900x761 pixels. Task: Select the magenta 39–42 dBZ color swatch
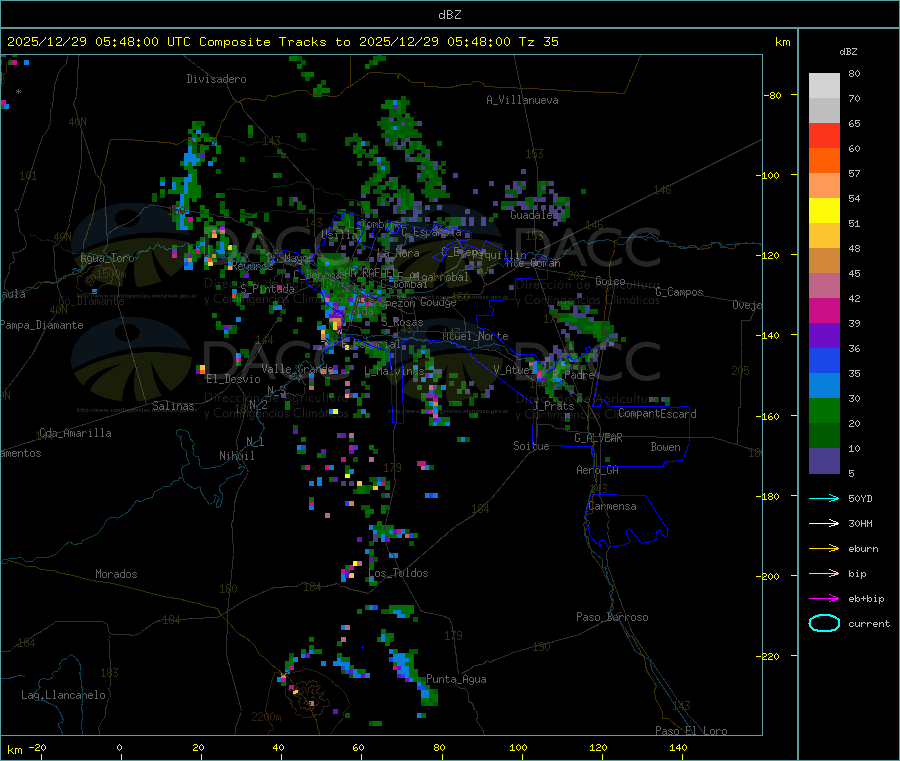[x=824, y=310]
